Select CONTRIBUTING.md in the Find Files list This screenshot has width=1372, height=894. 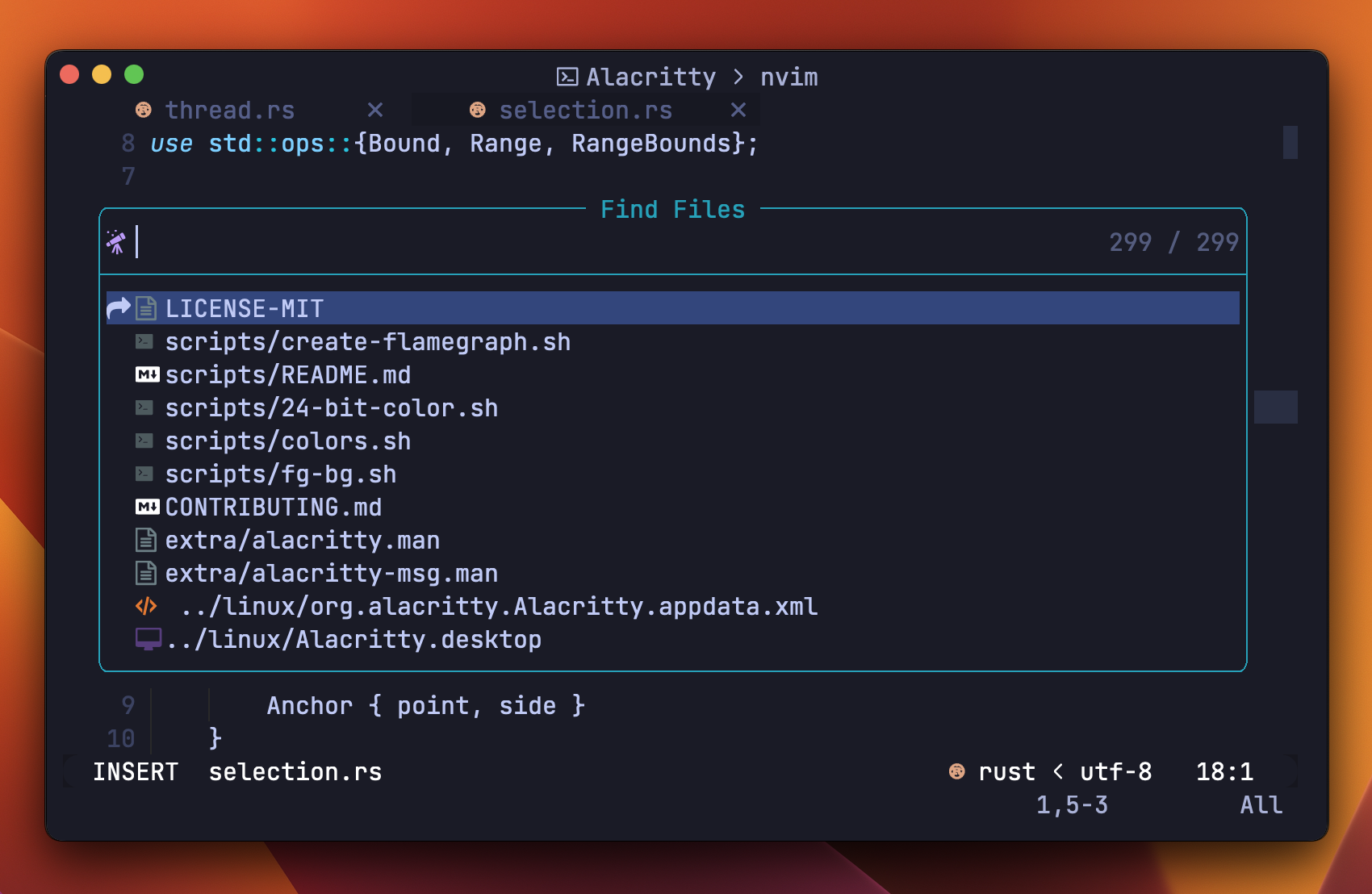[x=274, y=507]
